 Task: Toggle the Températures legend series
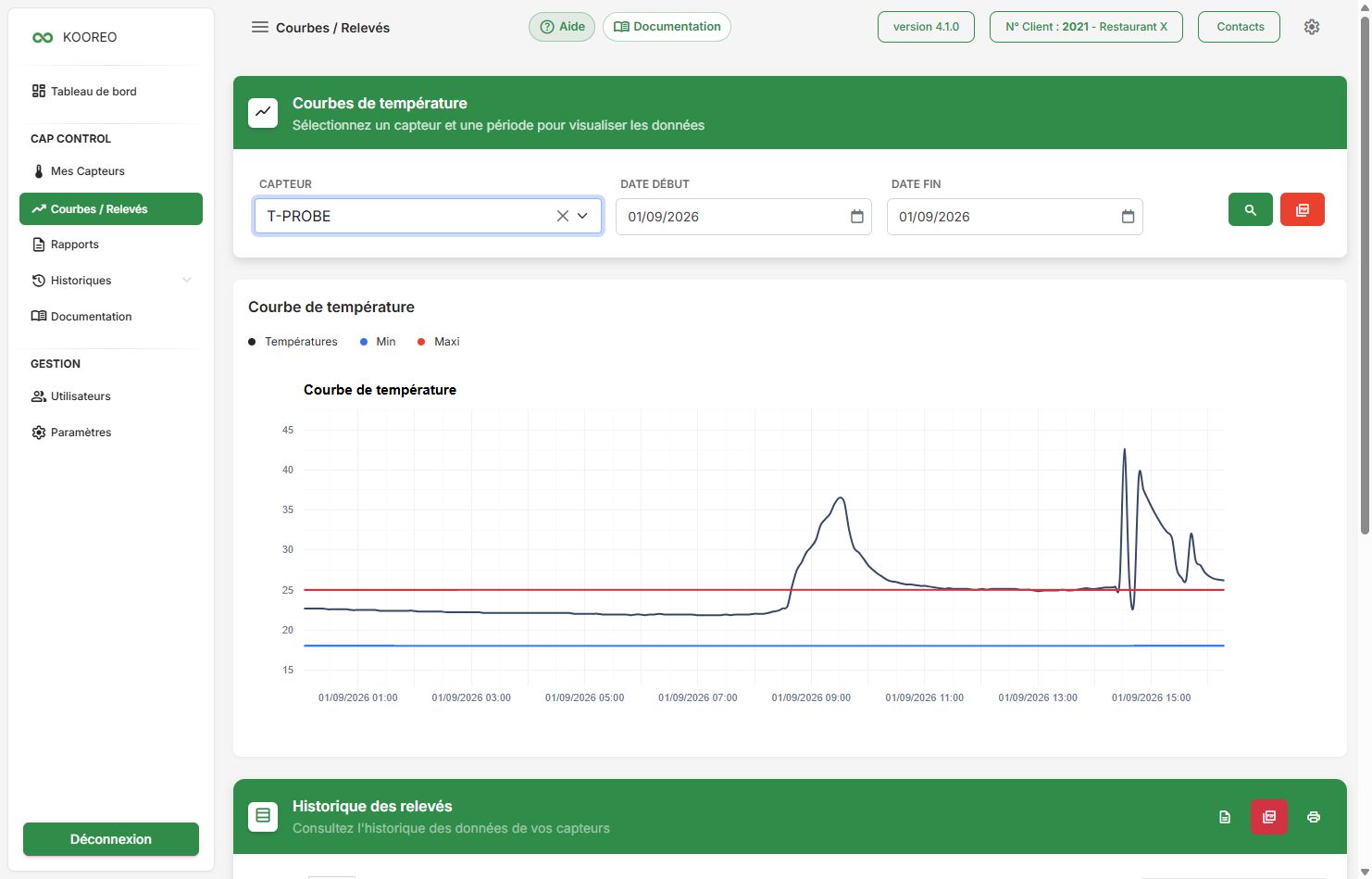pyautogui.click(x=293, y=342)
